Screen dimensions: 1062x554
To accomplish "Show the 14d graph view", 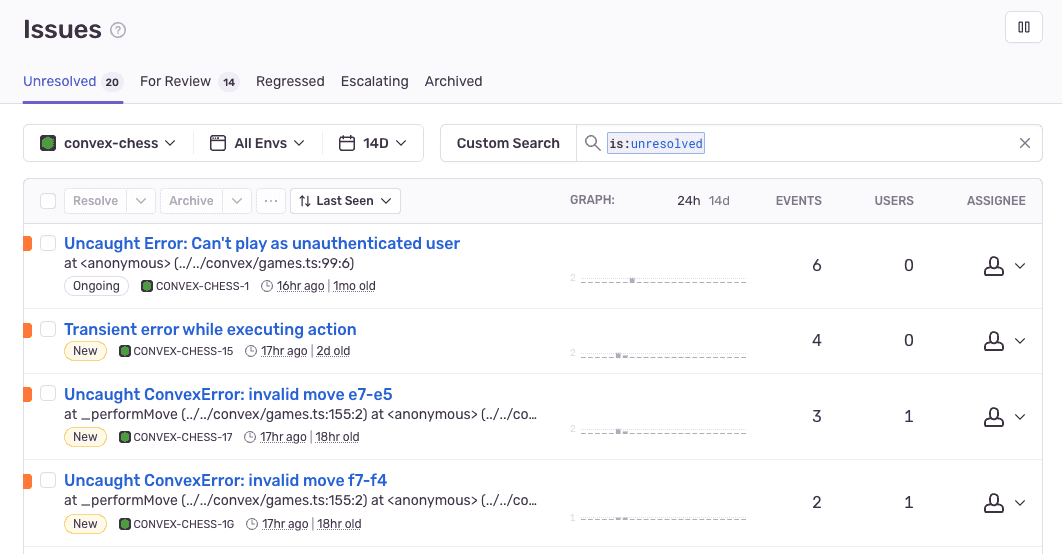I will 719,201.
